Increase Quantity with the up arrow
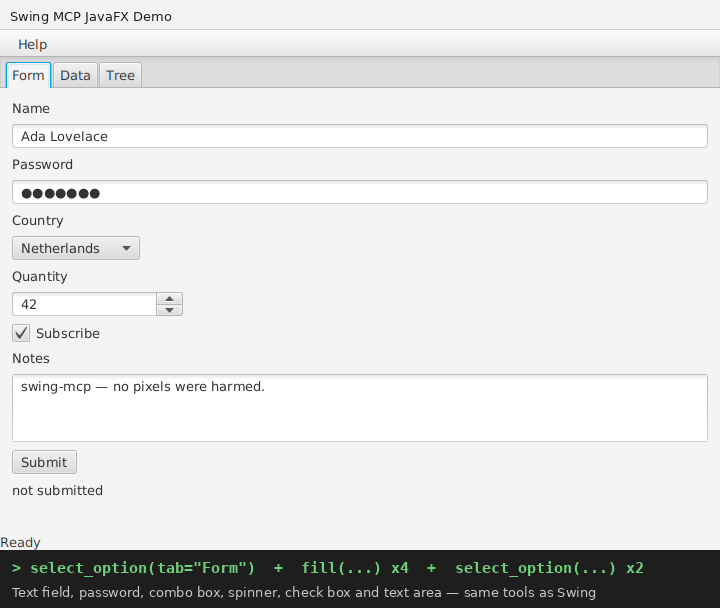The image size is (720, 608). coord(169,298)
